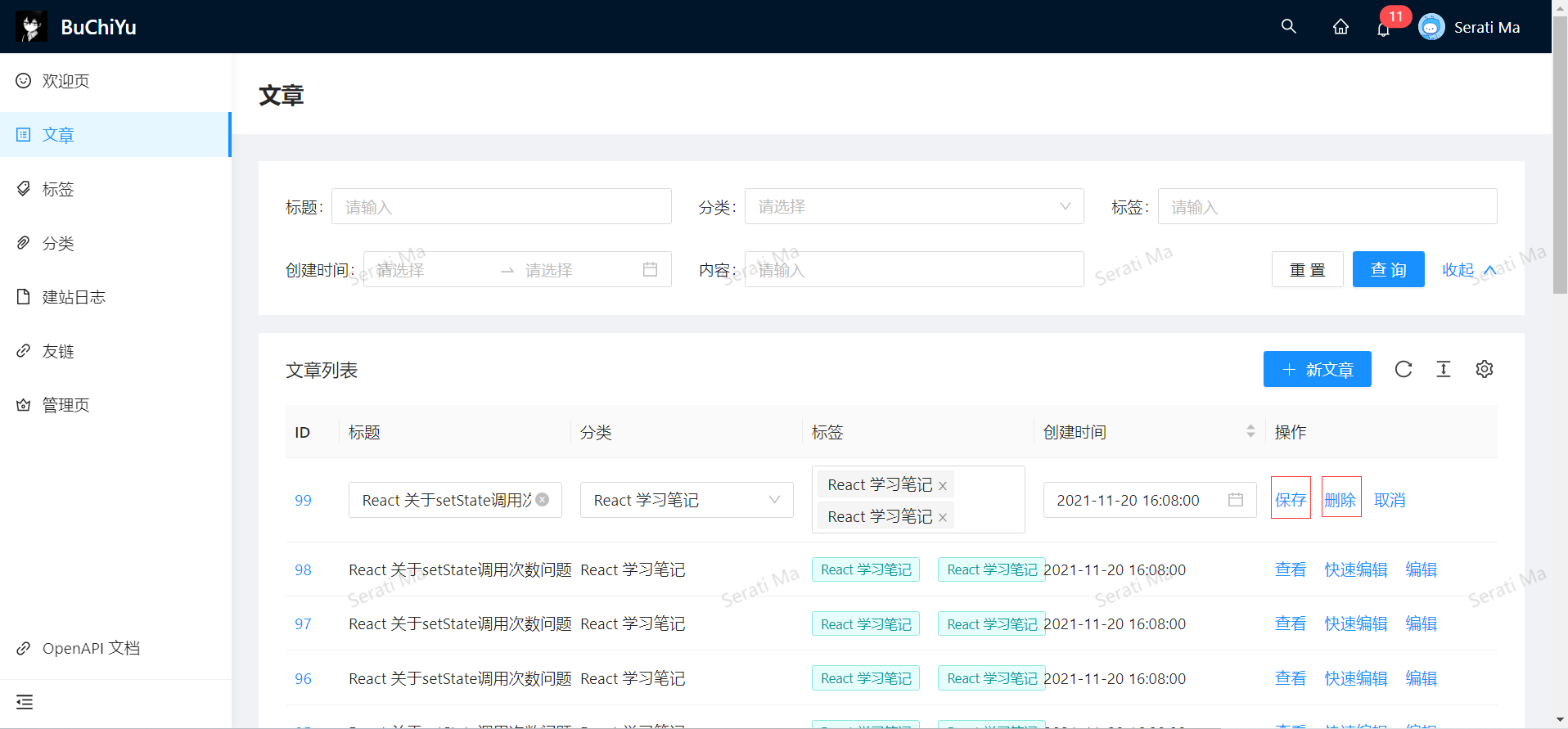
Task: Expand the 分类 filter dropdown
Action: click(x=914, y=206)
